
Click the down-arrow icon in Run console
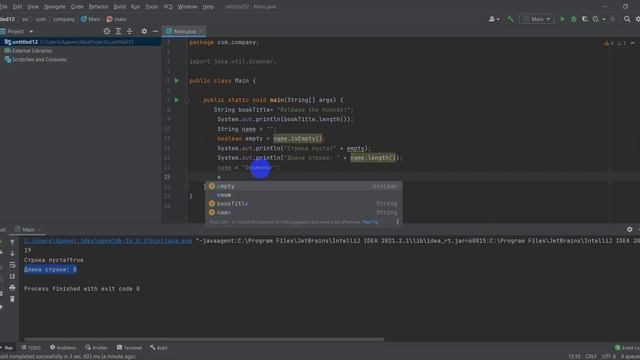[x=12, y=253]
